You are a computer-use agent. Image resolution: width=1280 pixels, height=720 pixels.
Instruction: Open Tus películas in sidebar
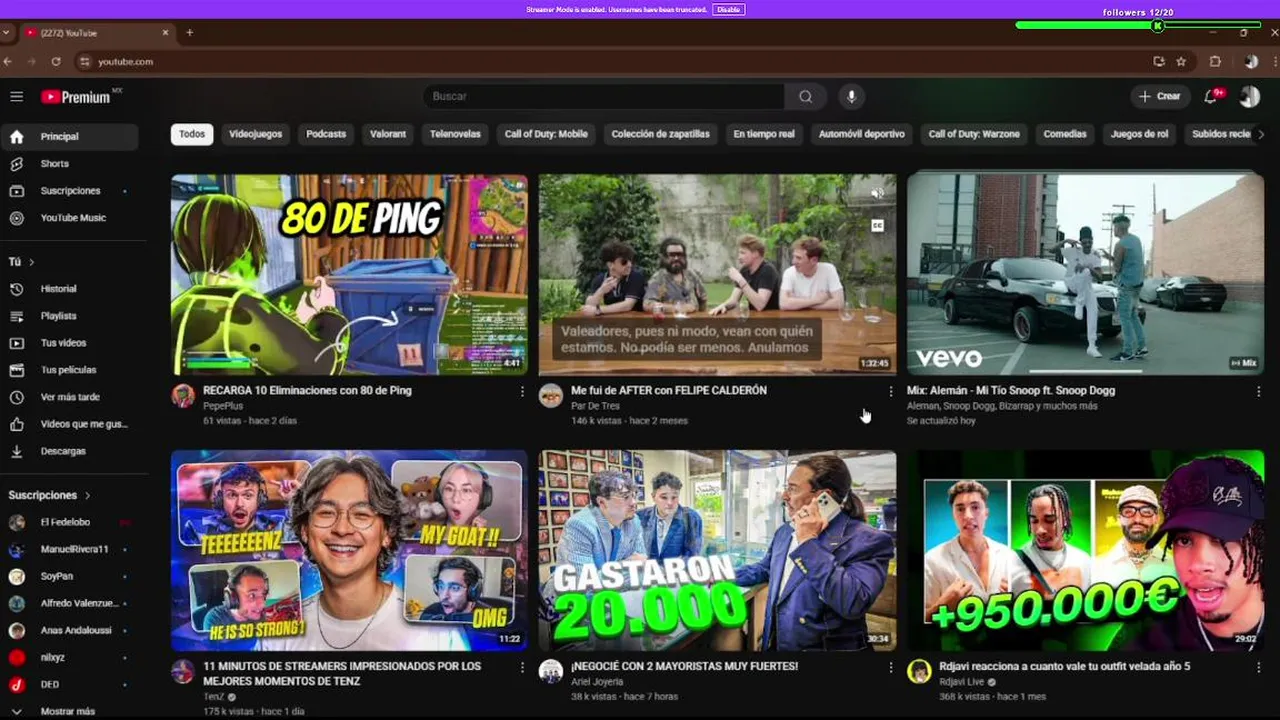tap(70, 369)
